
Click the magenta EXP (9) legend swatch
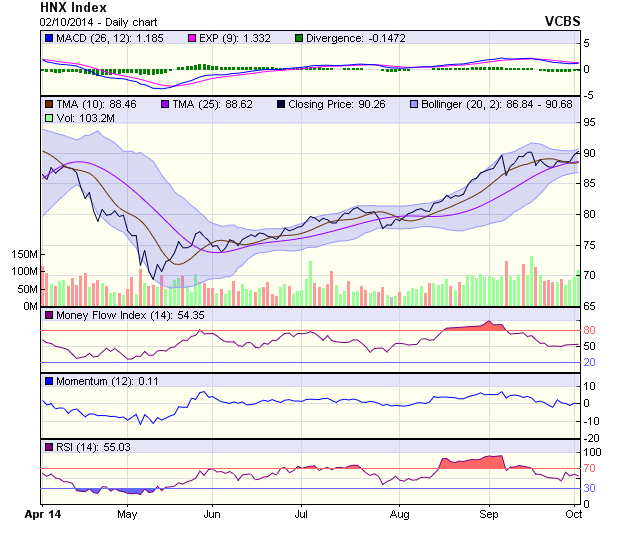[193, 38]
